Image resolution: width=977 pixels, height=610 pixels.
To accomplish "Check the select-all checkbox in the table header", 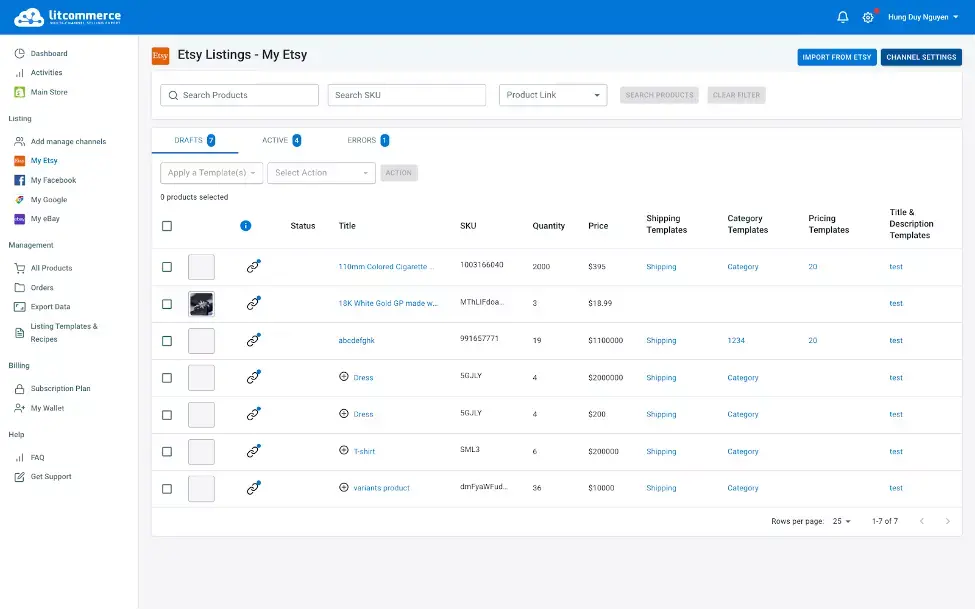I will [167, 226].
